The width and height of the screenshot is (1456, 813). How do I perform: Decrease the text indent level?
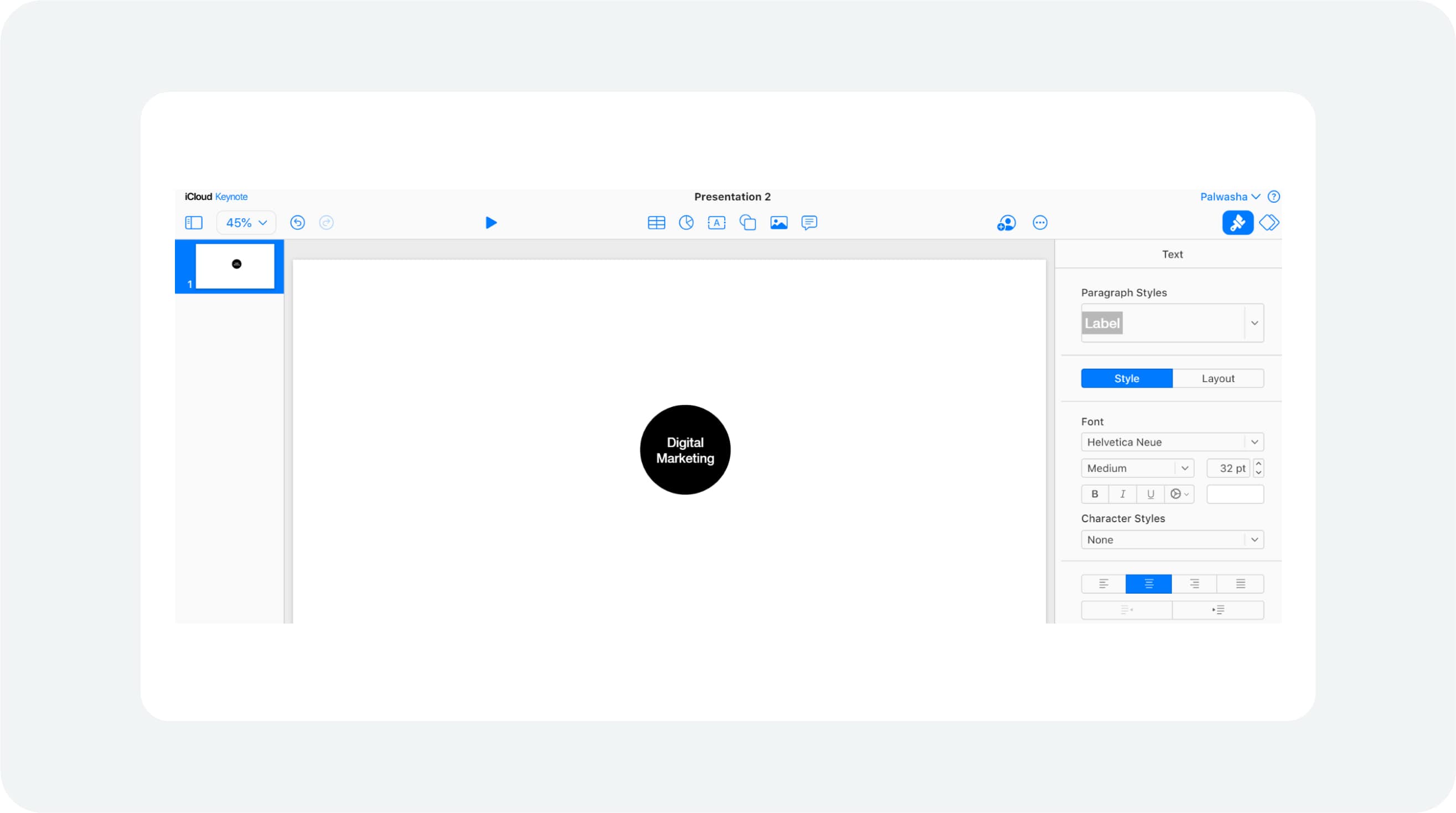(1127, 610)
